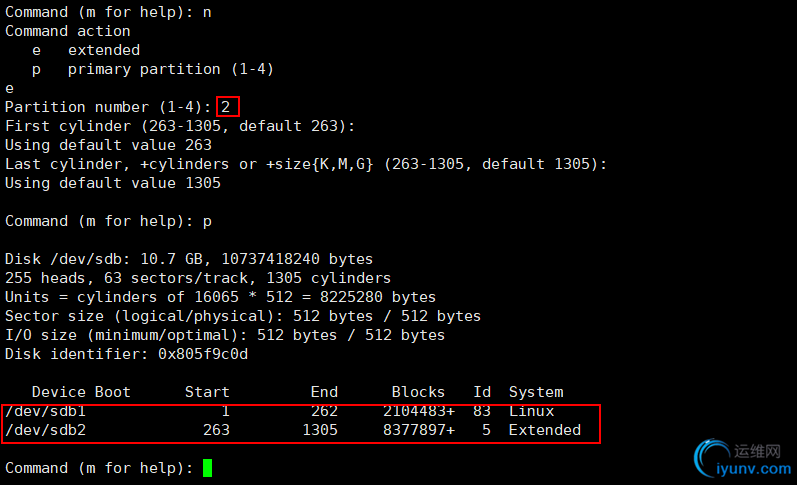
Task: Click the sdb2 end cylinder "1305" cell
Action: pyautogui.click(x=320, y=430)
